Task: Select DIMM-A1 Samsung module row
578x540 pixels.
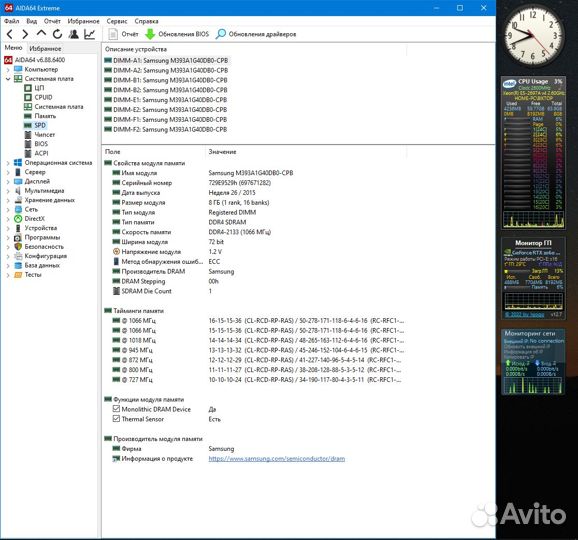Action: [166, 60]
